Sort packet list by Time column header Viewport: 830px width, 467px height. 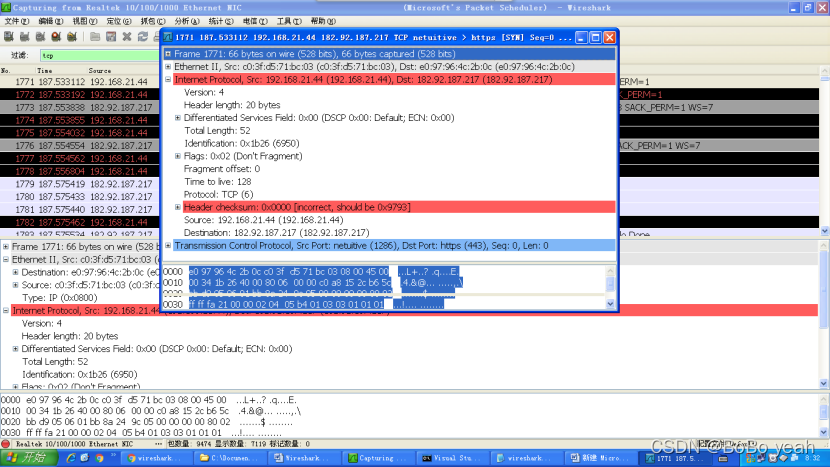pyautogui.click(x=44, y=70)
